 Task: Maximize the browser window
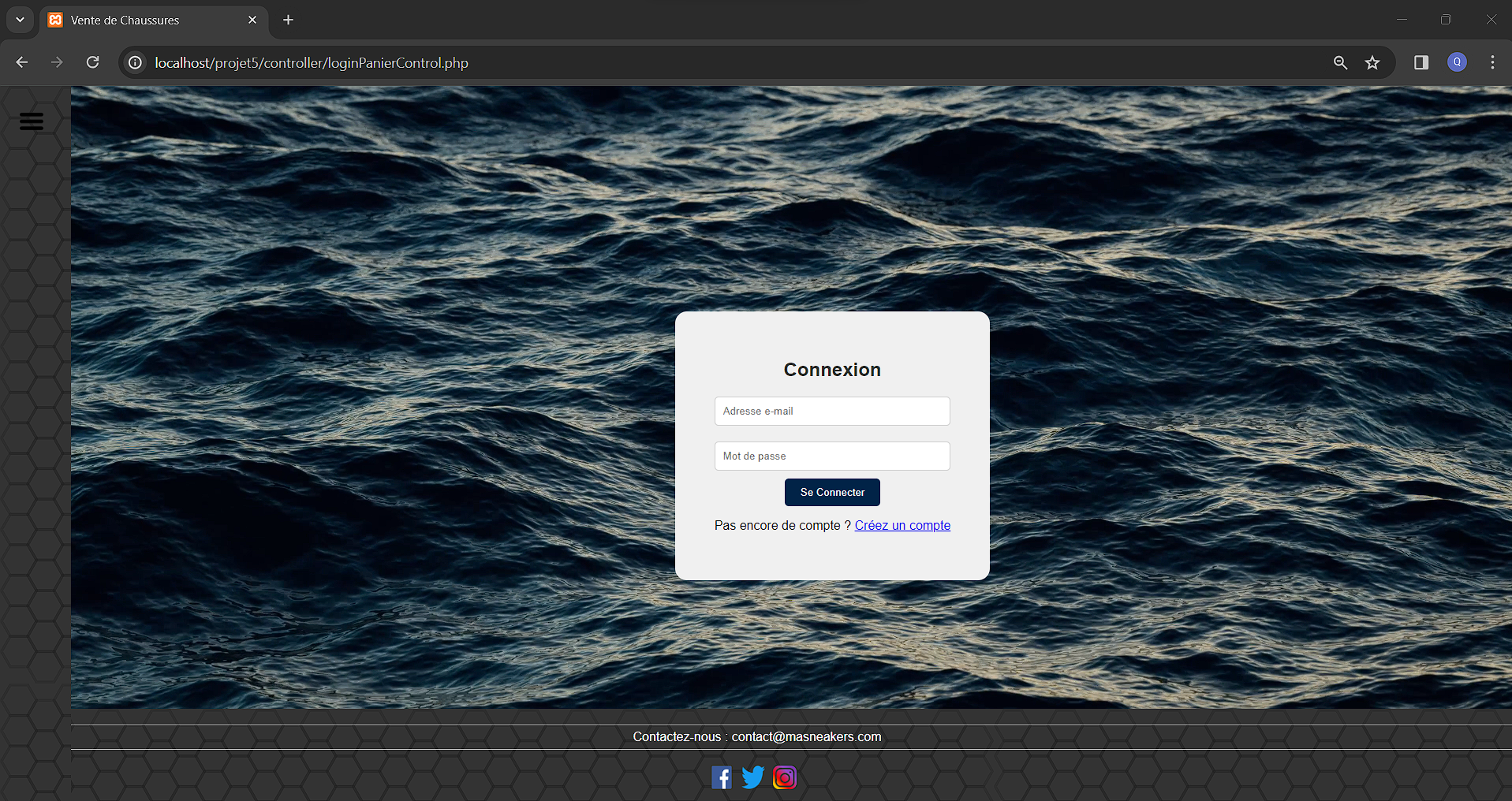[1446, 20]
